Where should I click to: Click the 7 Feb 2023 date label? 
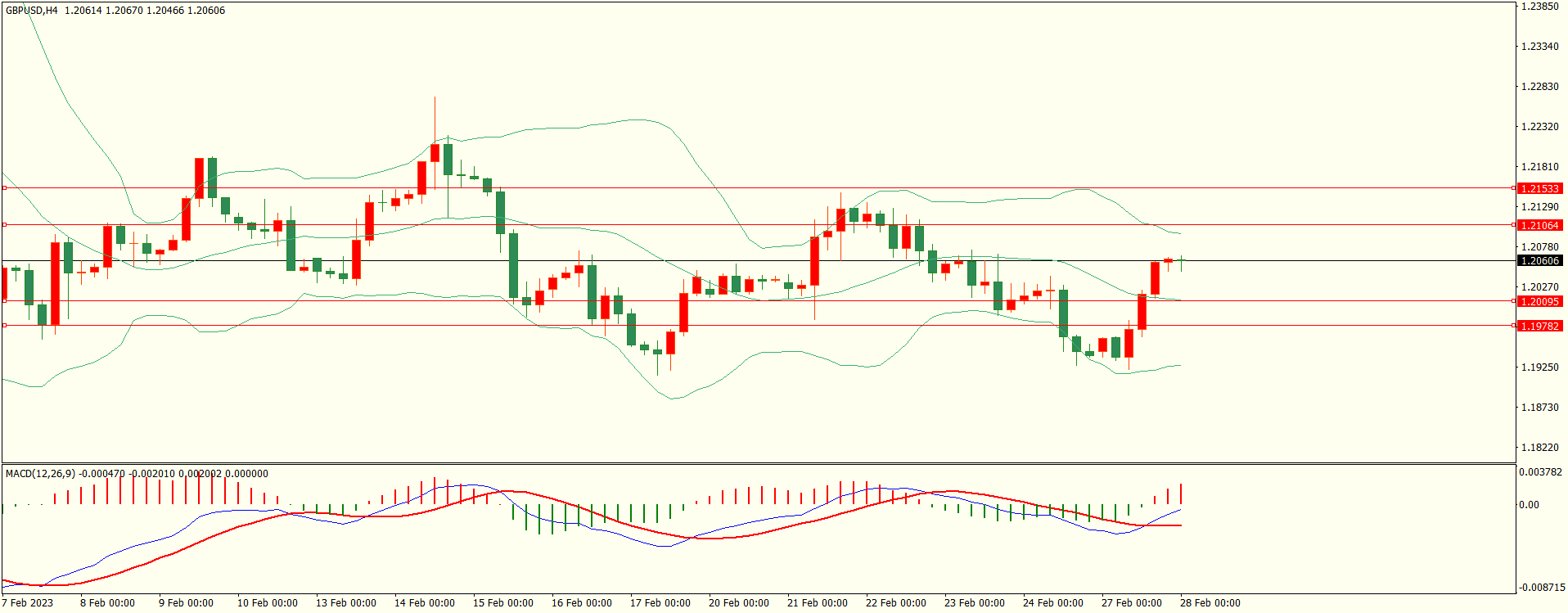click(x=27, y=603)
